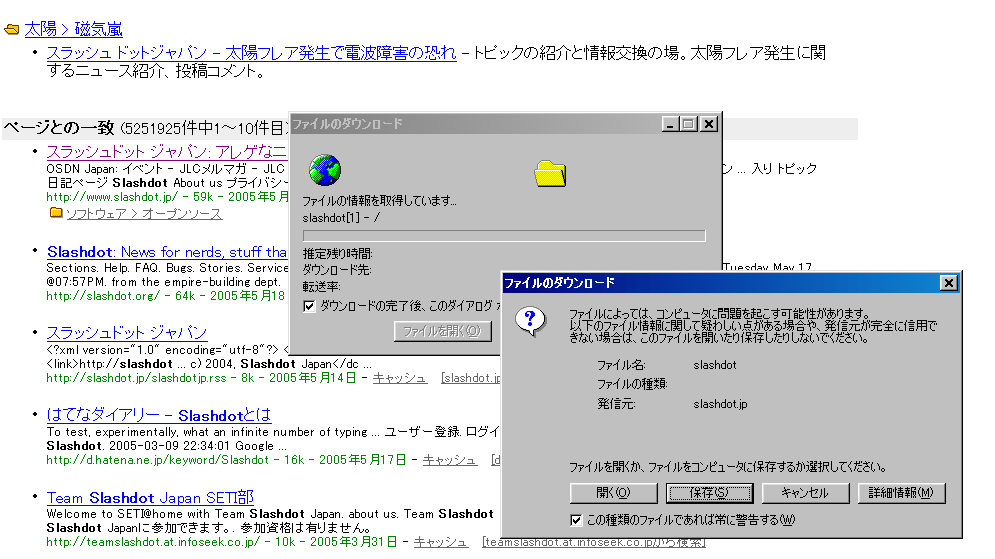The width and height of the screenshot is (995, 559).
Task: Open the はてなダイアリー - Slashdotとは link
Action: tap(158, 415)
